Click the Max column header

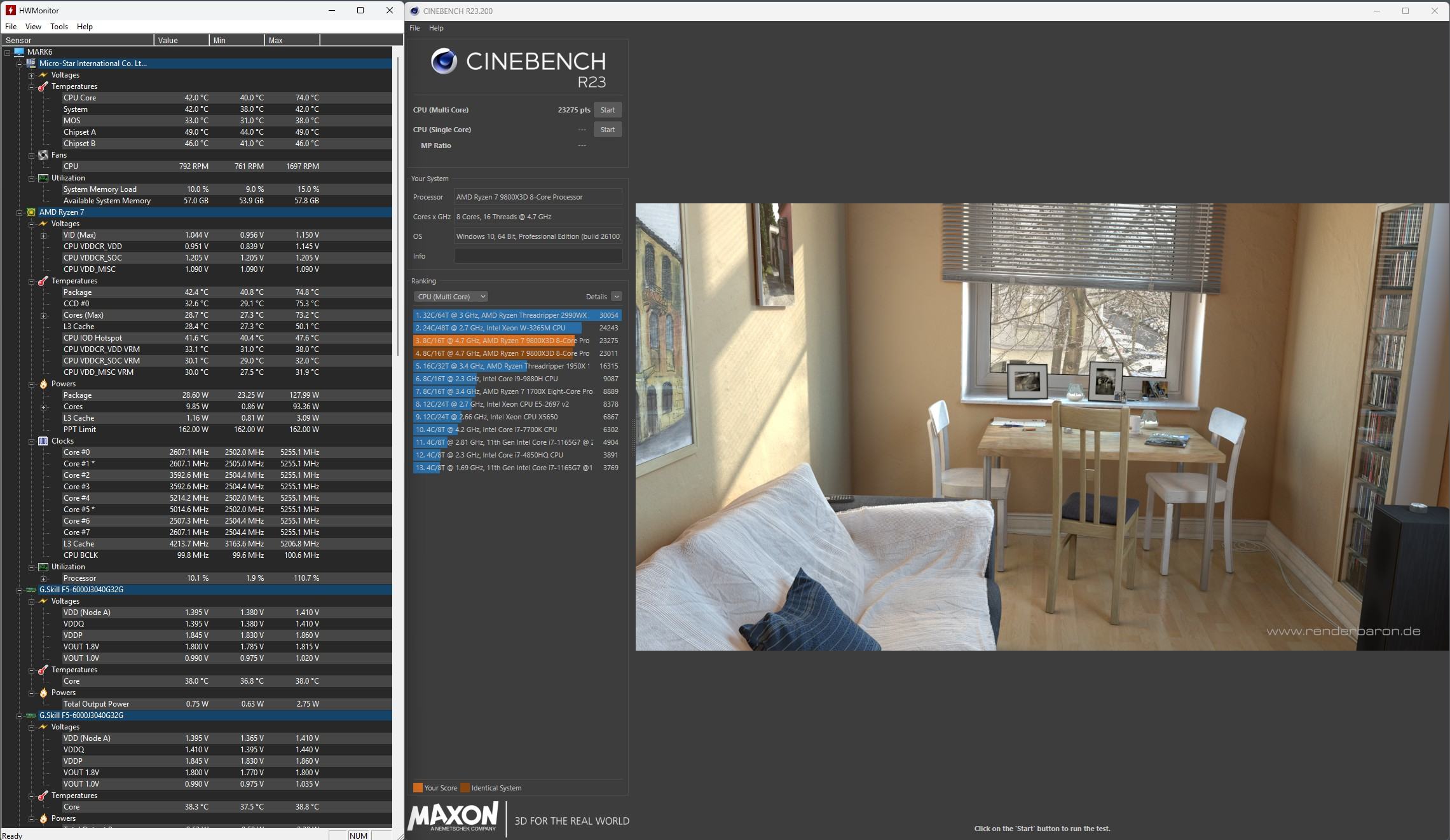click(292, 40)
